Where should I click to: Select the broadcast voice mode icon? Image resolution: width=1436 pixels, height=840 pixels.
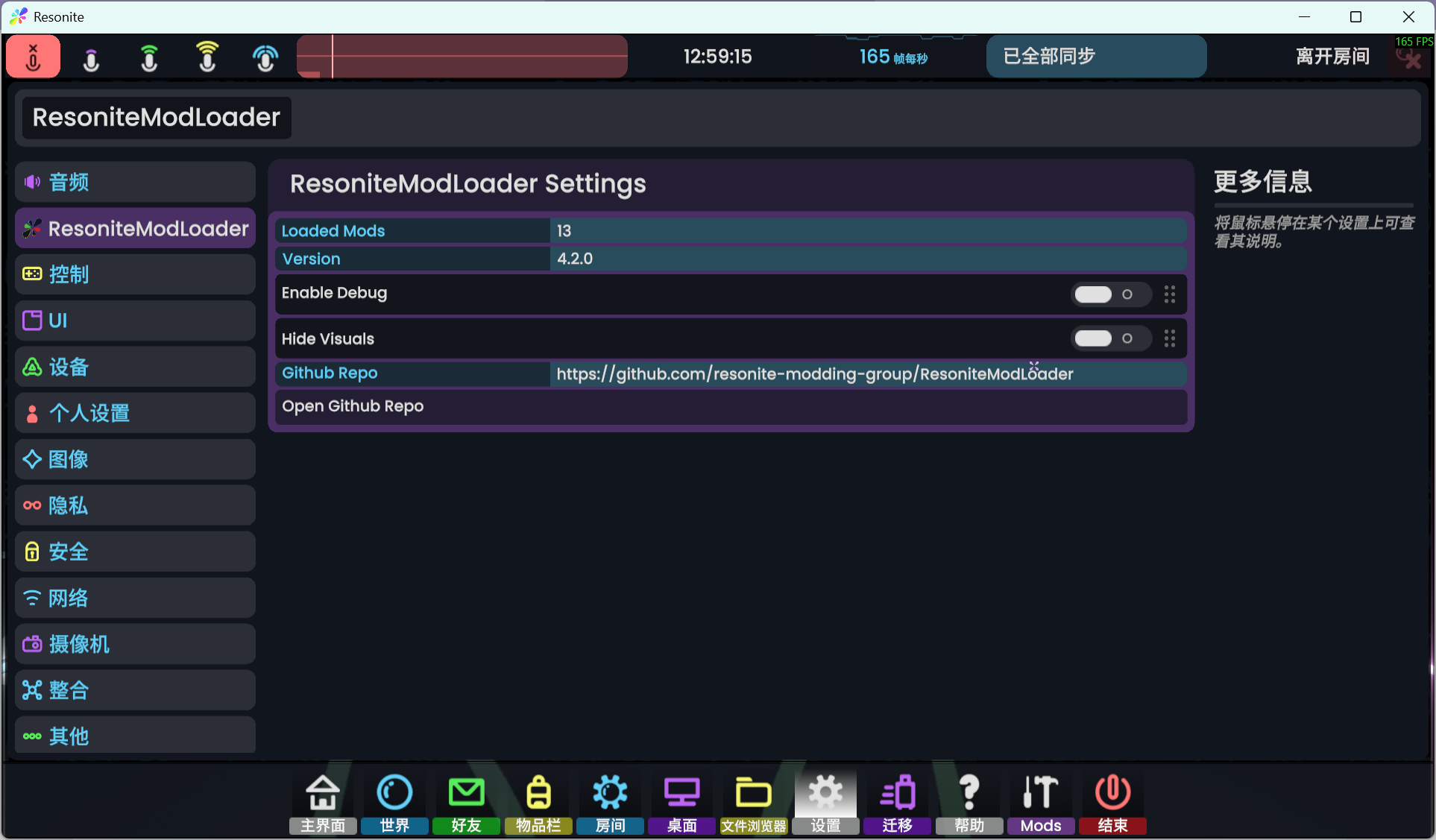(265, 57)
